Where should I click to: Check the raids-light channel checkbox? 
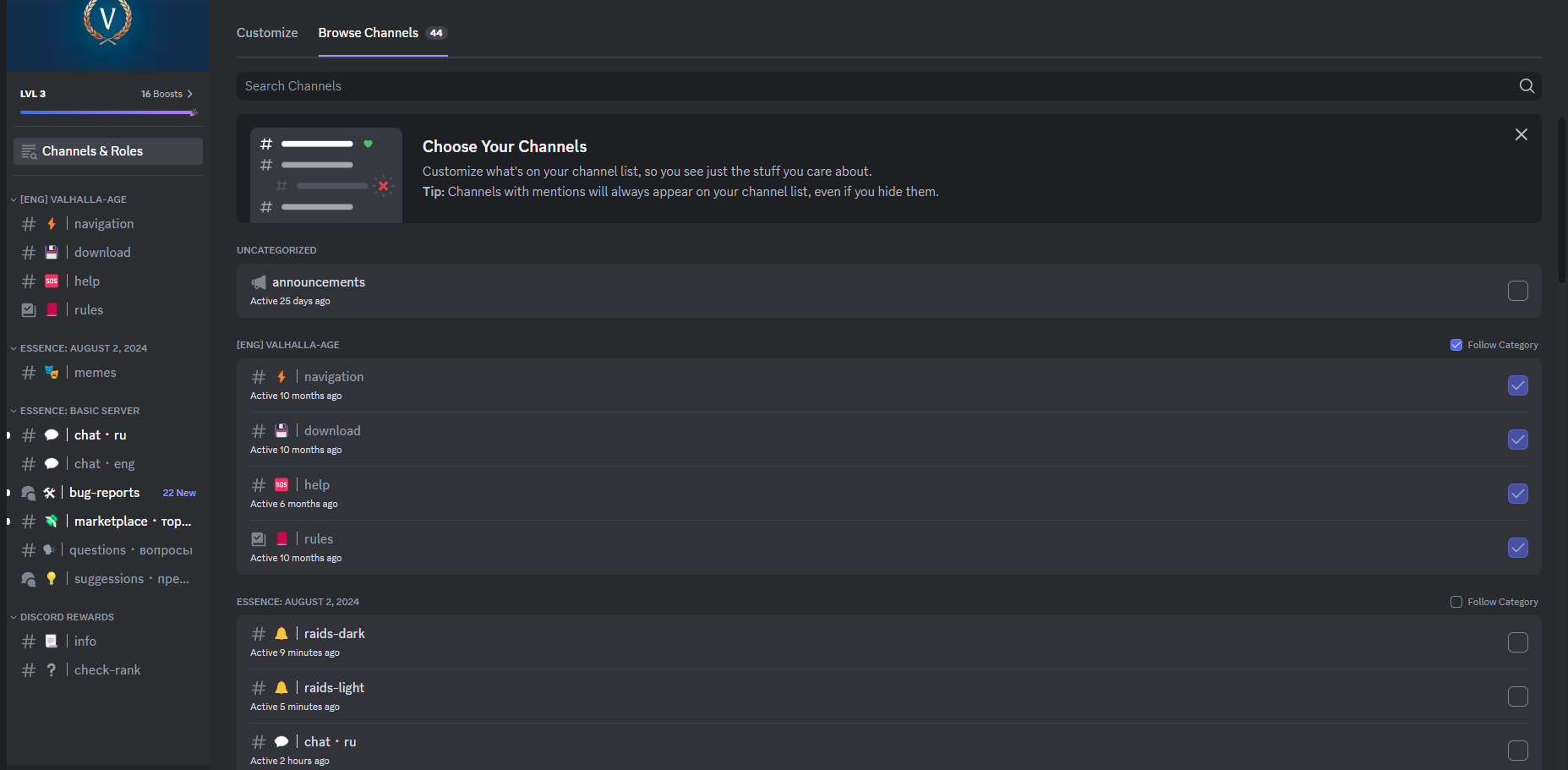1517,696
